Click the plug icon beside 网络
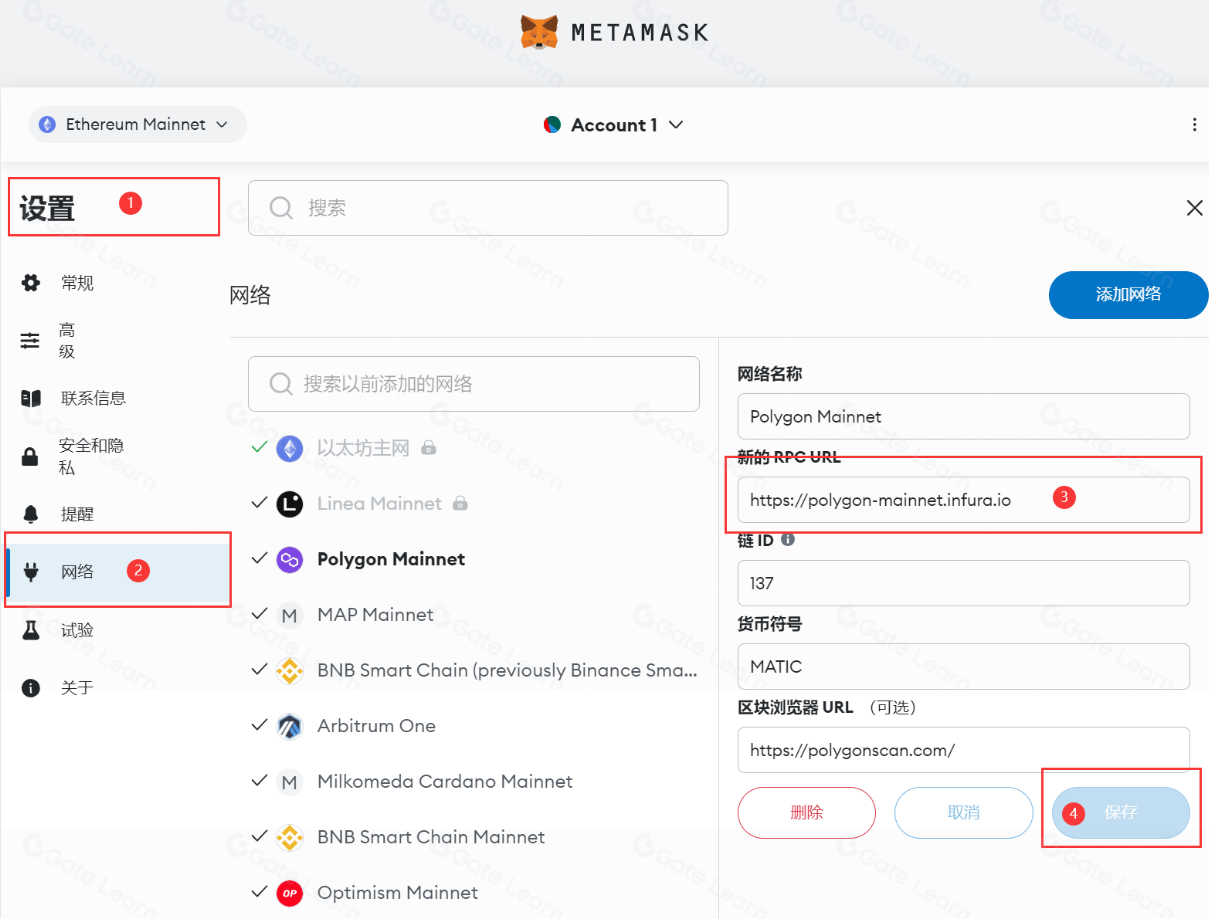This screenshot has width=1209, height=919. [31, 572]
